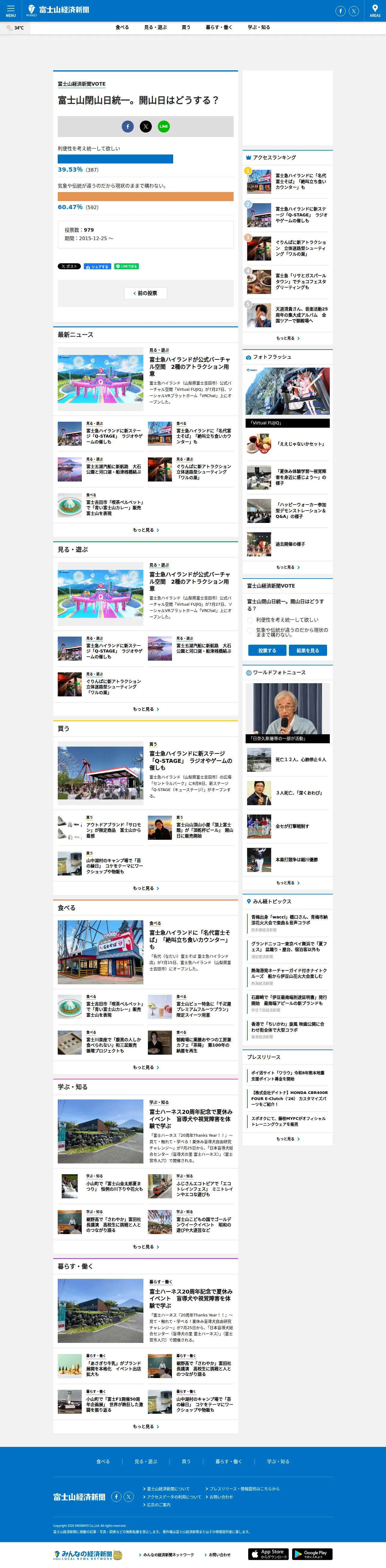Click the X icon in the footer
The image size is (386, 1568).
coord(128,1497)
